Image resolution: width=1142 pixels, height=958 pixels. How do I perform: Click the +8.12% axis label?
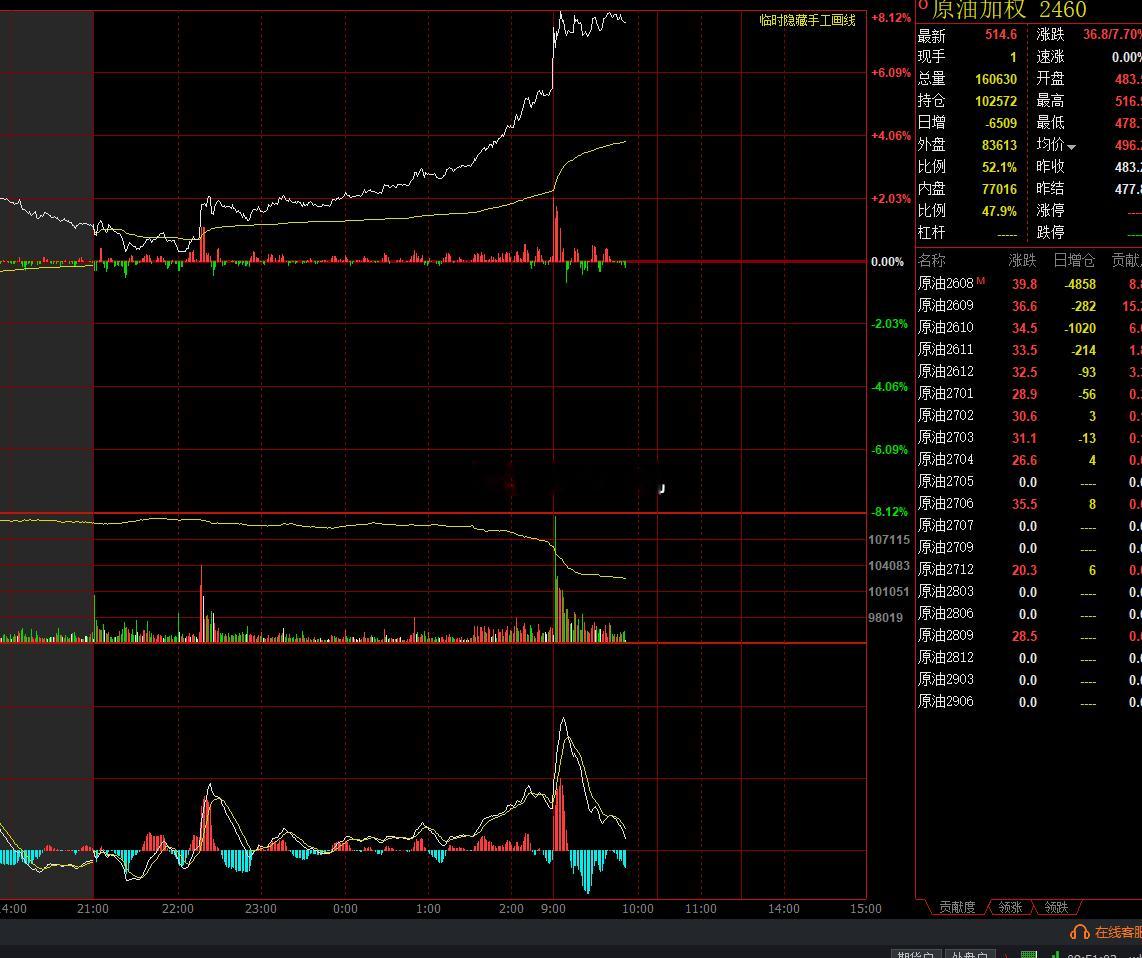click(x=891, y=17)
